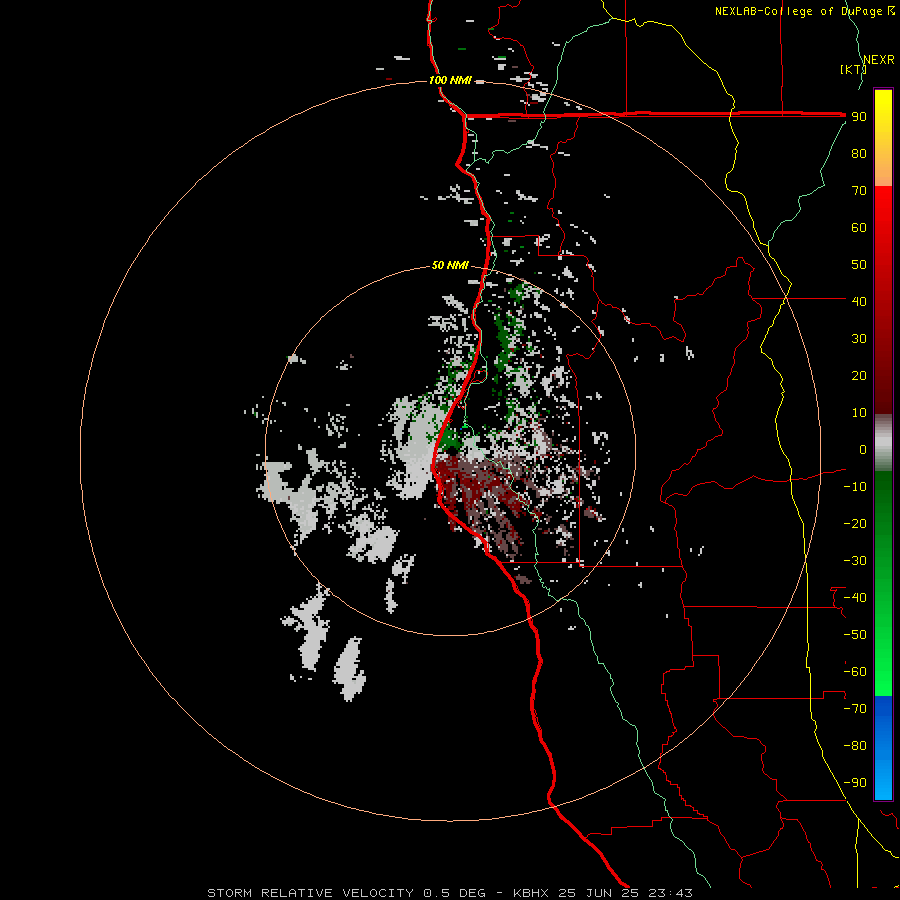This screenshot has width=900, height=900.
Task: Click the -70 value on velocity scale
Action: tap(855, 709)
